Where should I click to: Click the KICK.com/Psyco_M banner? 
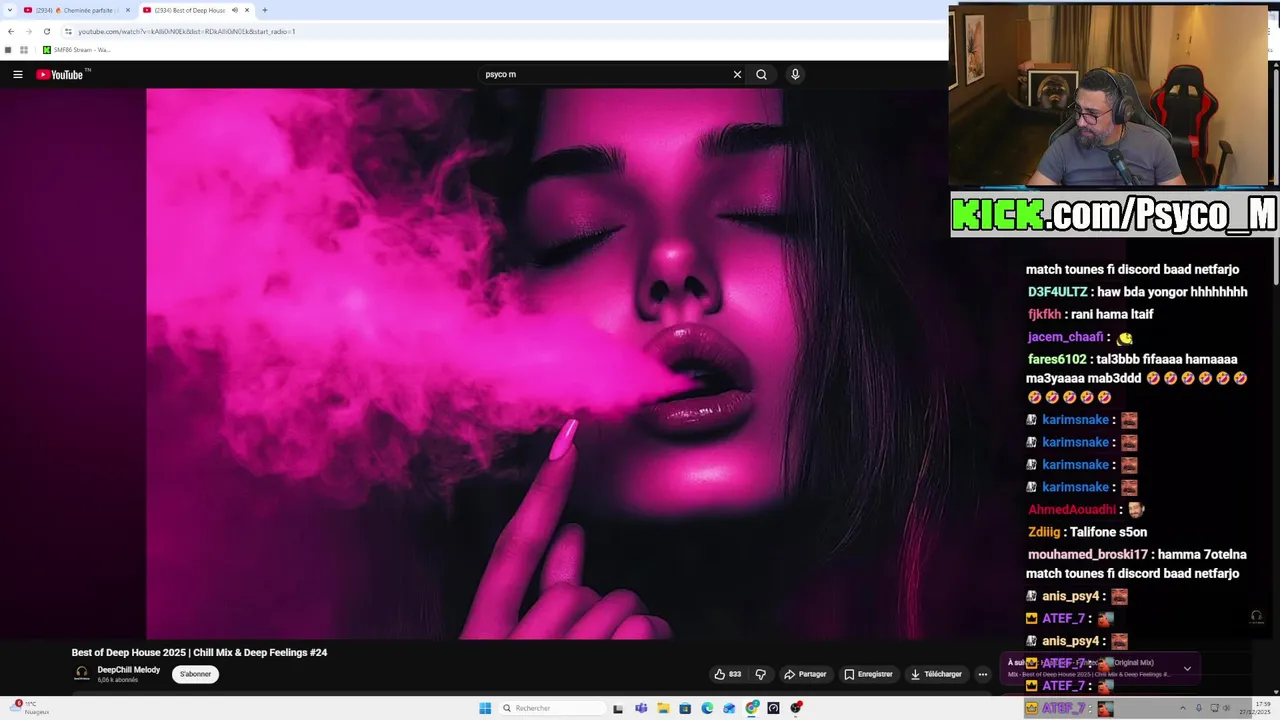(x=1114, y=214)
